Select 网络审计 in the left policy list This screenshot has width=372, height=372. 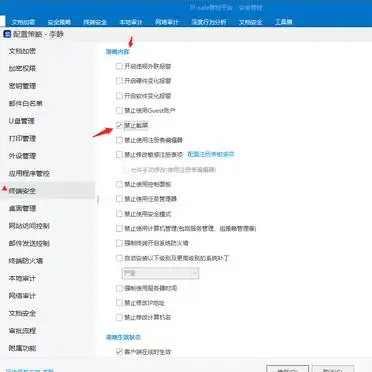[x=22, y=296]
